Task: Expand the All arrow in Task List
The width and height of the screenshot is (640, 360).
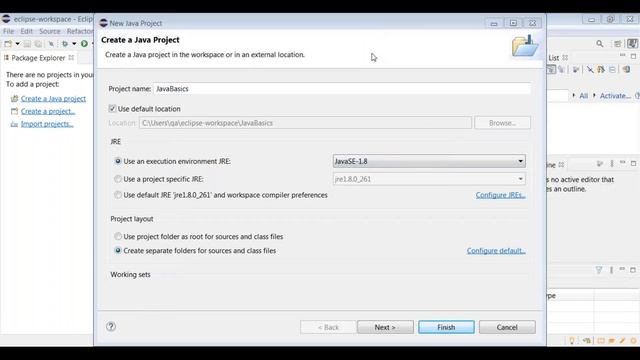Action: click(574, 96)
